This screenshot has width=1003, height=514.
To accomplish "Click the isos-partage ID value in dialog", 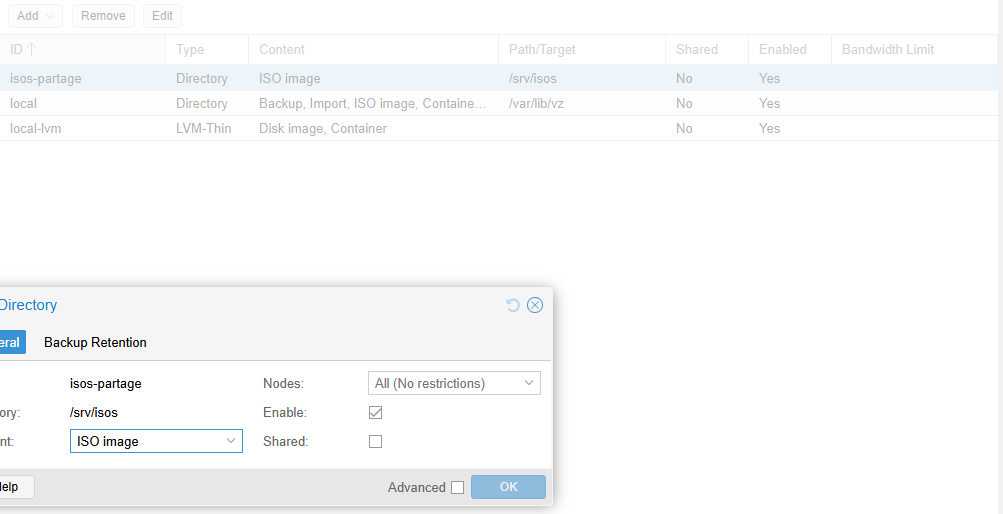I will 106,384.
